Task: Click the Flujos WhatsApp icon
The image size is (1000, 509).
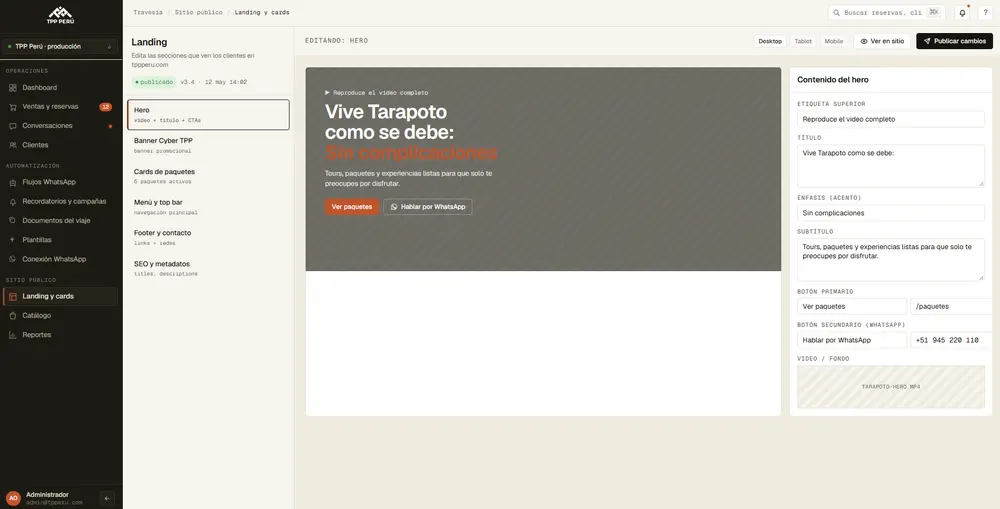Action: 13,182
